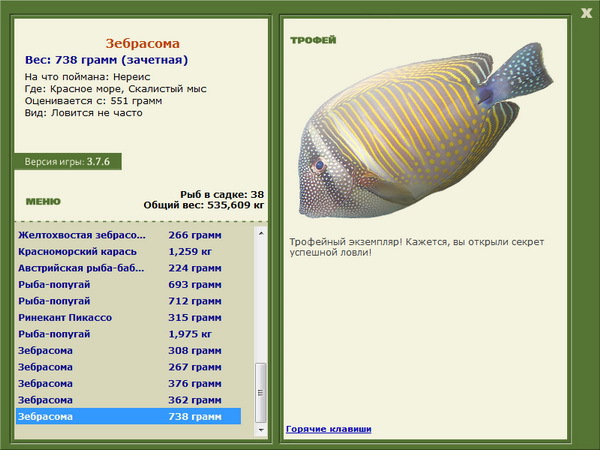Click the Трофейный экземпляр! description text
The height and width of the screenshot is (450, 600).
(x=417, y=247)
